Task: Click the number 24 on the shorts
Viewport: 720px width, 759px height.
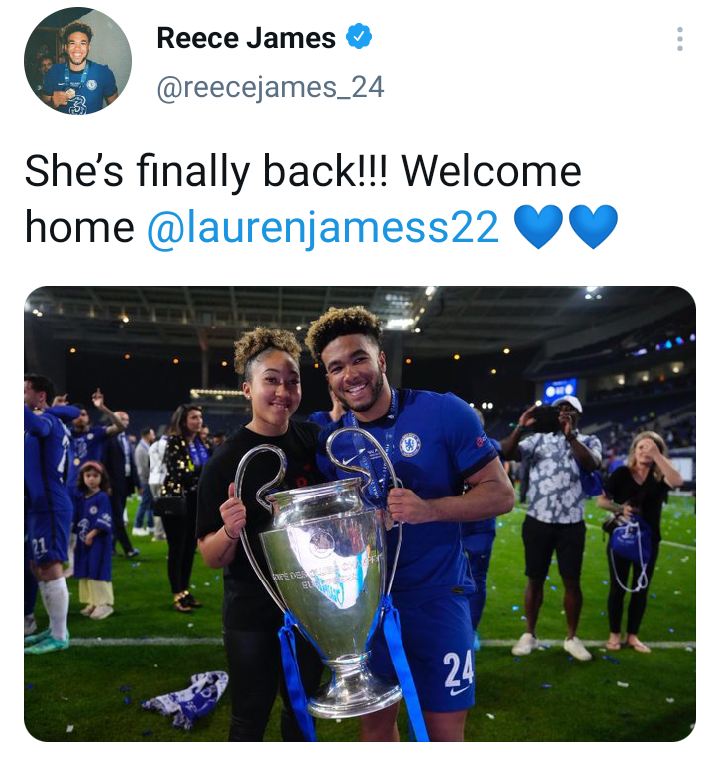Action: point(458,670)
